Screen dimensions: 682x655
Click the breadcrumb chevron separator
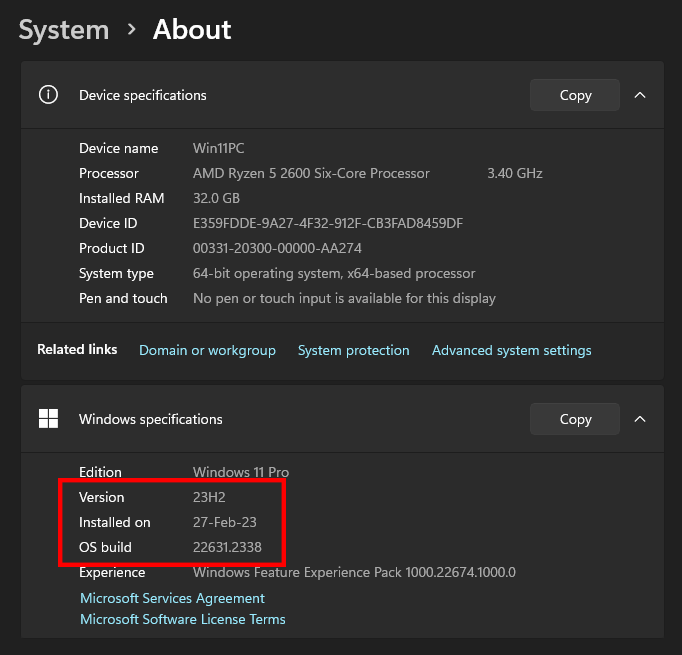coord(131,30)
